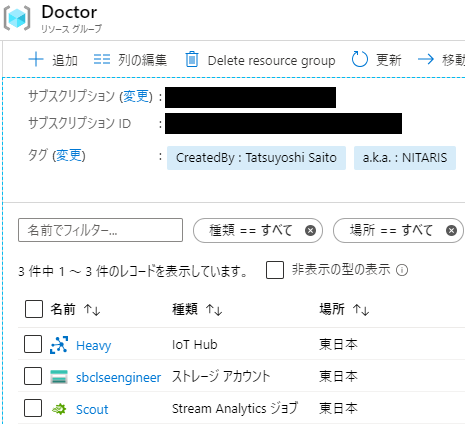Click the circular refresh icon
Screen dimensions: 466x424
(x=360, y=59)
